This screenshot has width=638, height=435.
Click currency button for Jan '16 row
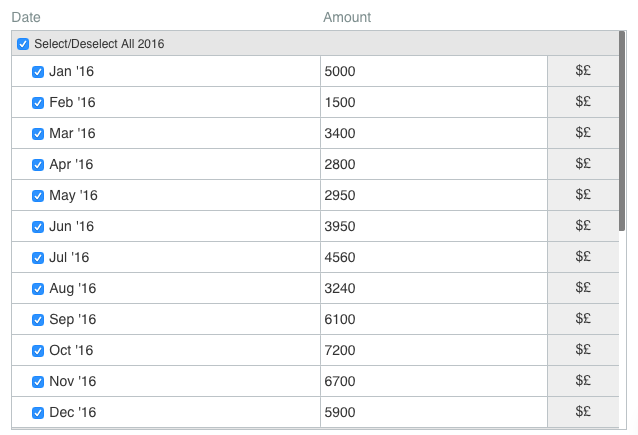pyautogui.click(x=583, y=71)
